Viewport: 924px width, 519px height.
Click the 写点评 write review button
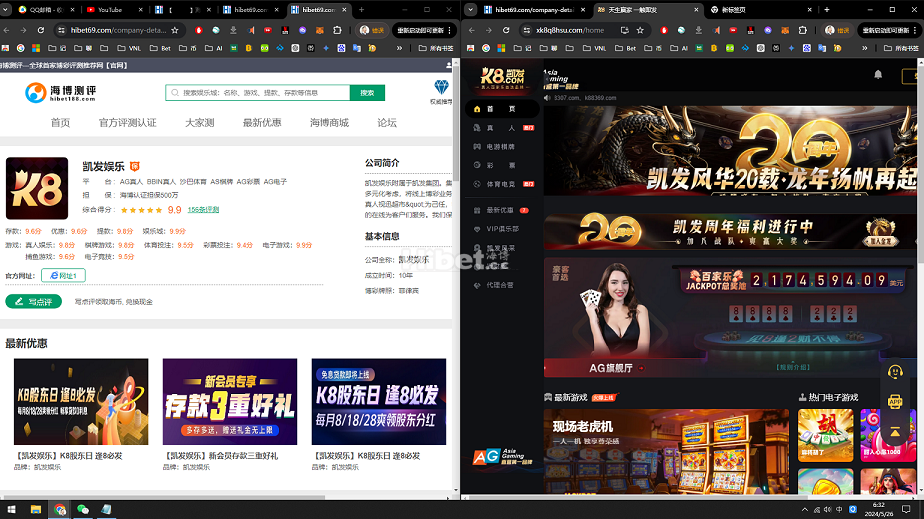pyautogui.click(x=34, y=301)
